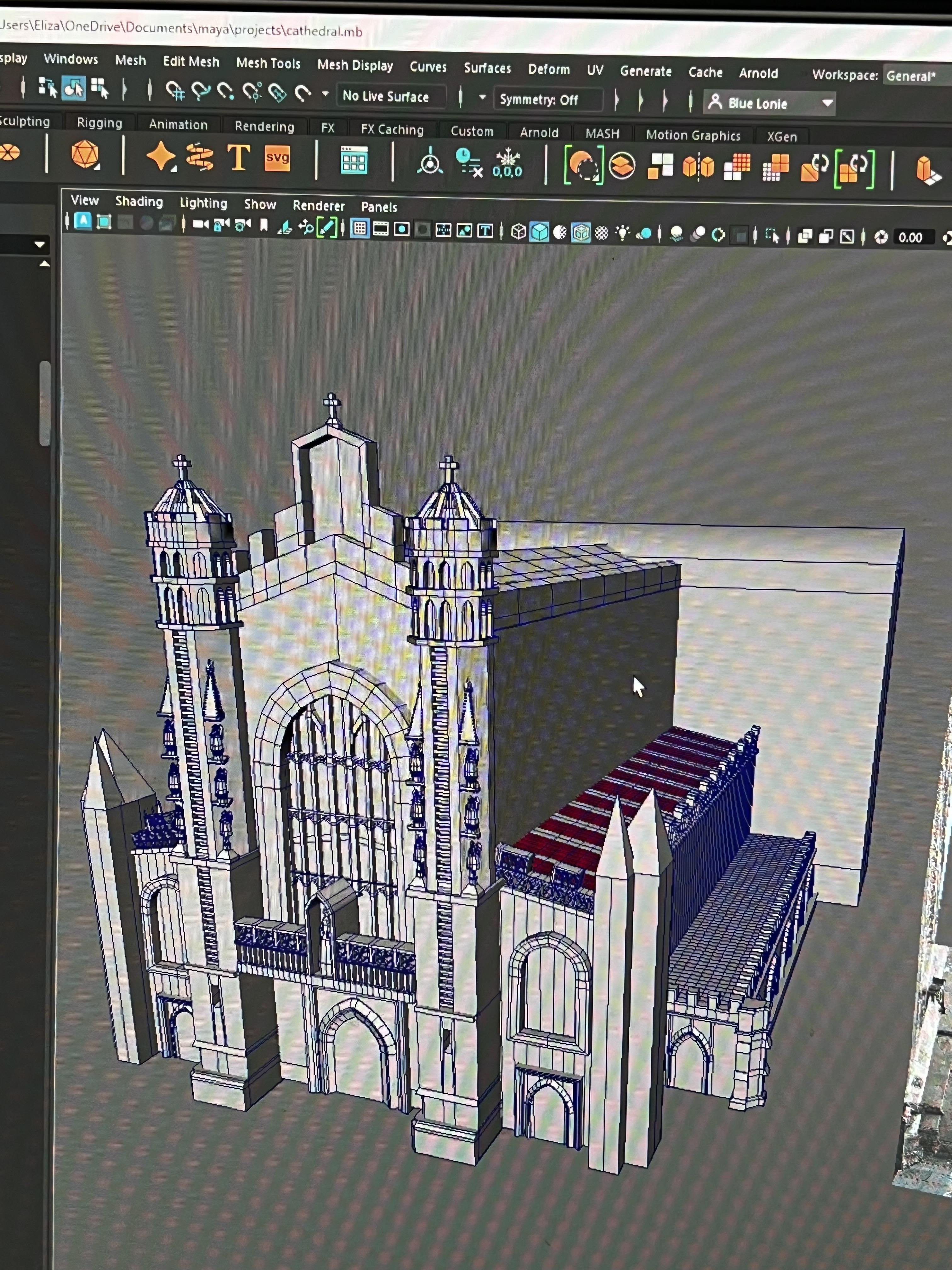Open the Arnold menu in menu bar

click(758, 73)
